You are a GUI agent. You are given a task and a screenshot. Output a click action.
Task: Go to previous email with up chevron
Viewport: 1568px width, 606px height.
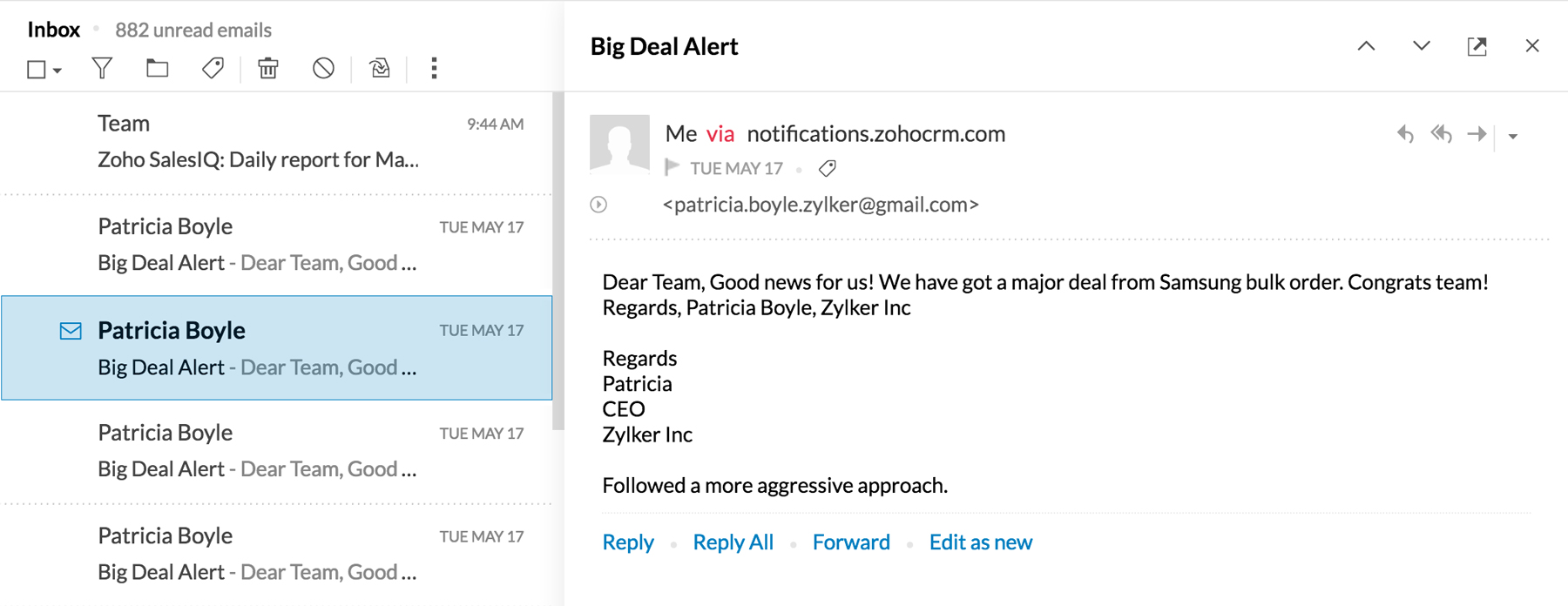click(x=1366, y=46)
